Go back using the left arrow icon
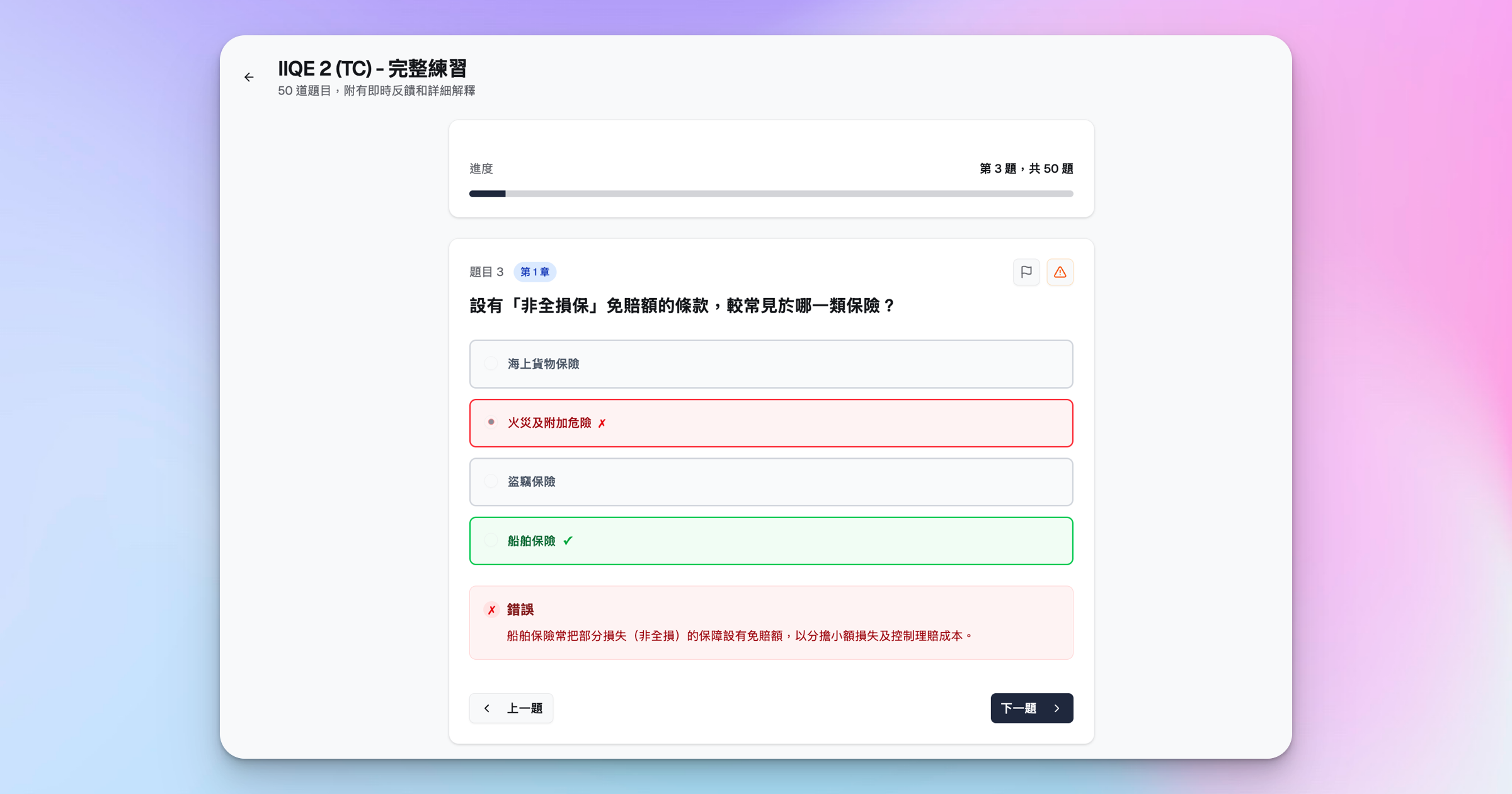1512x794 pixels. [249, 77]
